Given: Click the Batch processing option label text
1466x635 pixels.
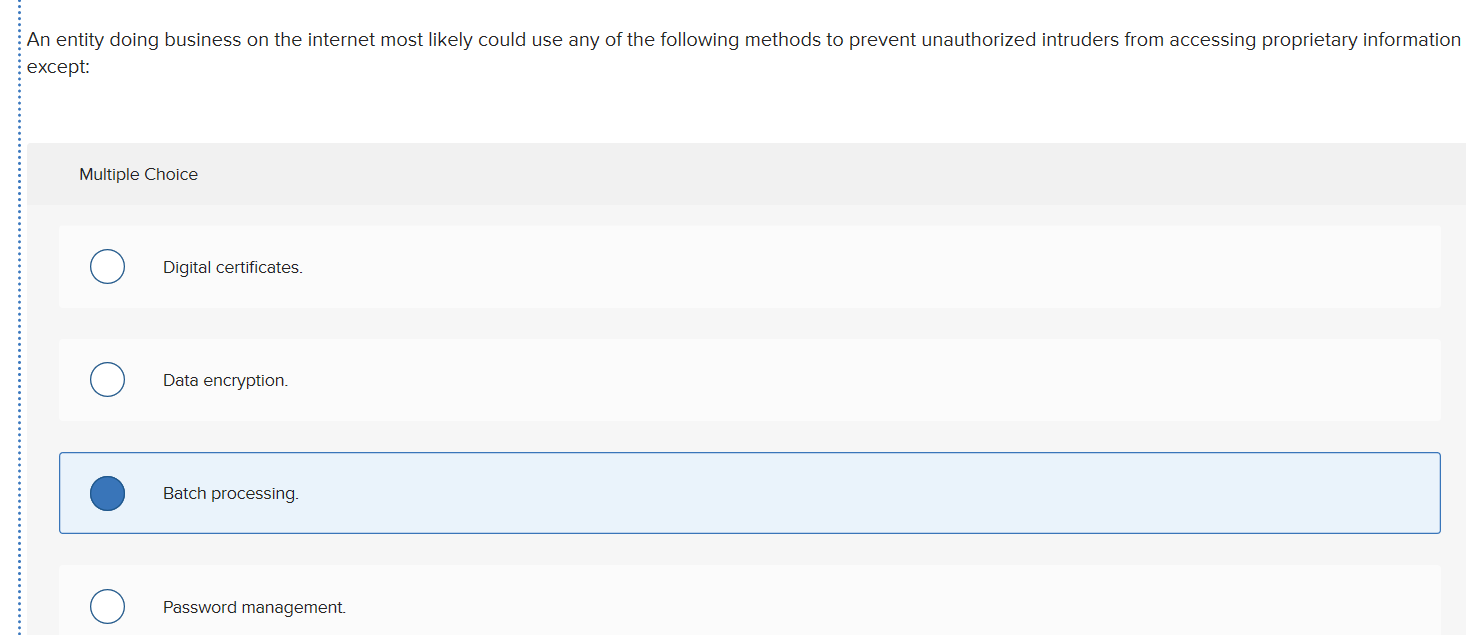Looking at the screenshot, I should [x=231, y=493].
